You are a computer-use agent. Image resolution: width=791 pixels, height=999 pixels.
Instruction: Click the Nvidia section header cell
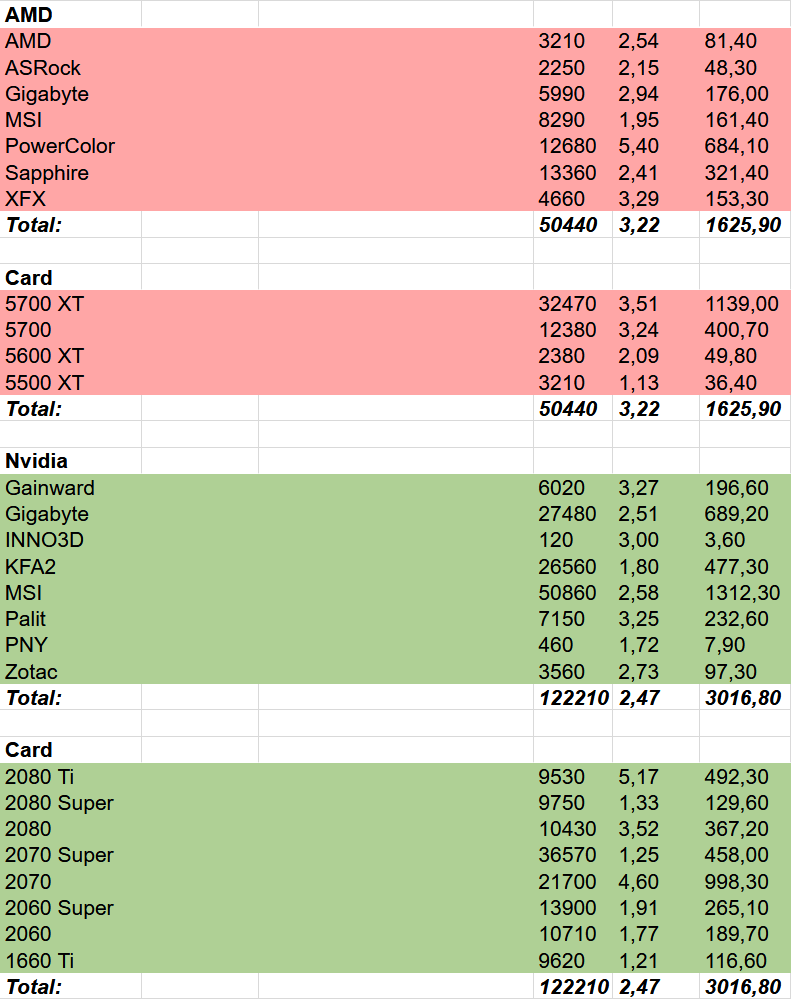(x=36, y=461)
